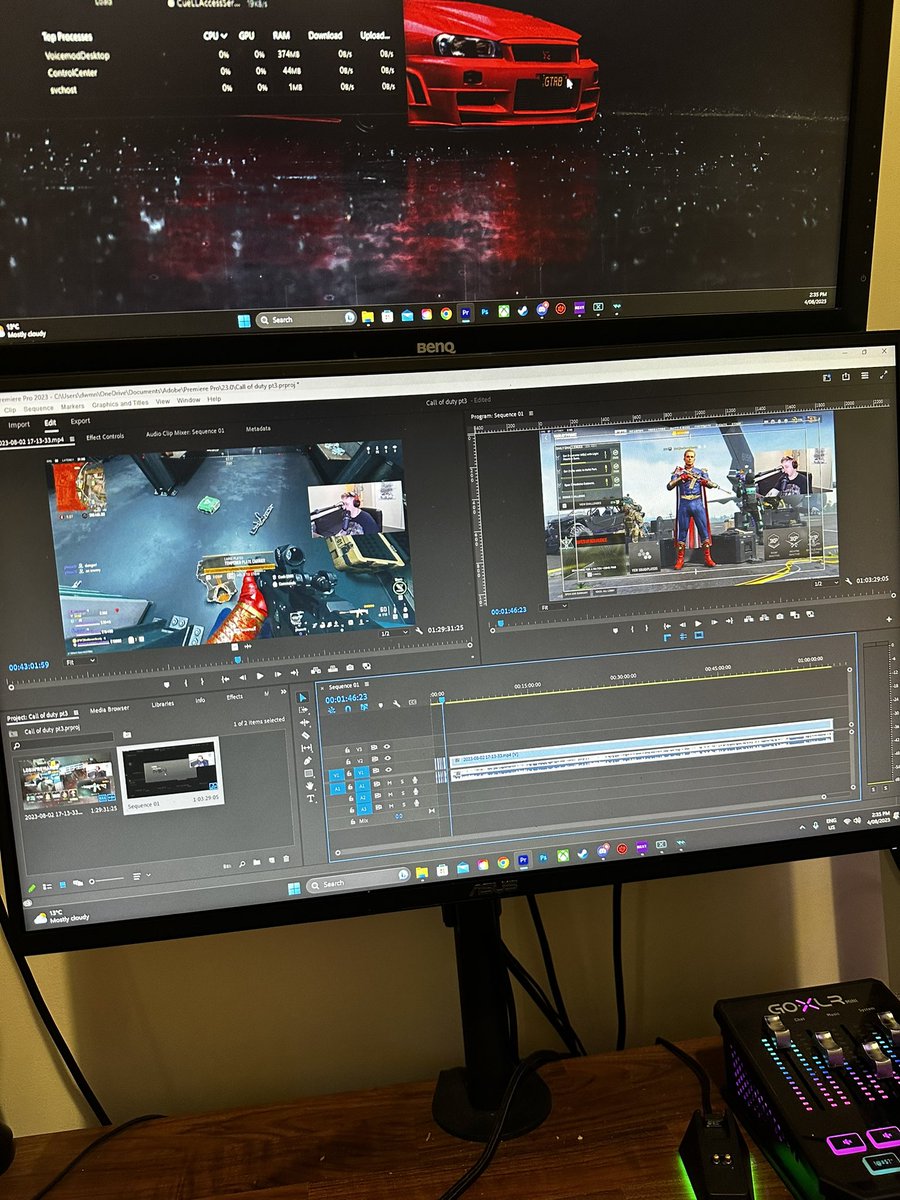Solo audio track A1
The width and height of the screenshot is (900, 1200).
pos(401,783)
